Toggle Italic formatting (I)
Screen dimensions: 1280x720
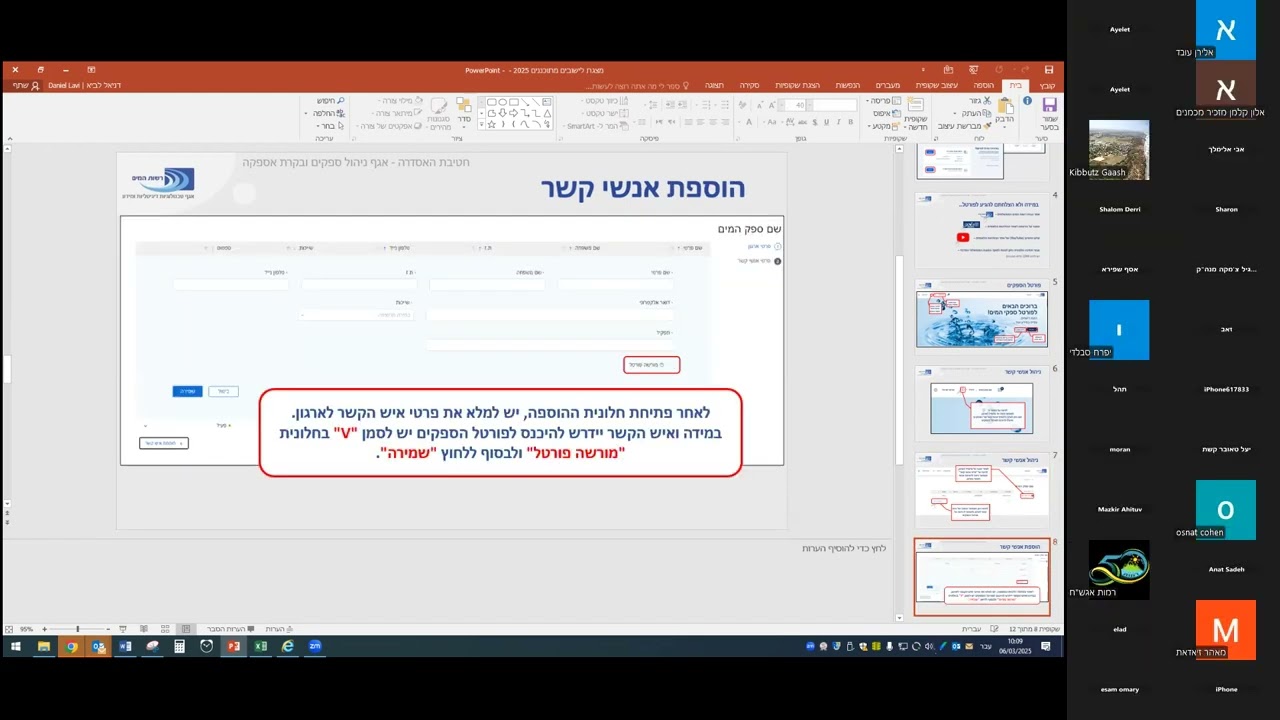coord(838,122)
